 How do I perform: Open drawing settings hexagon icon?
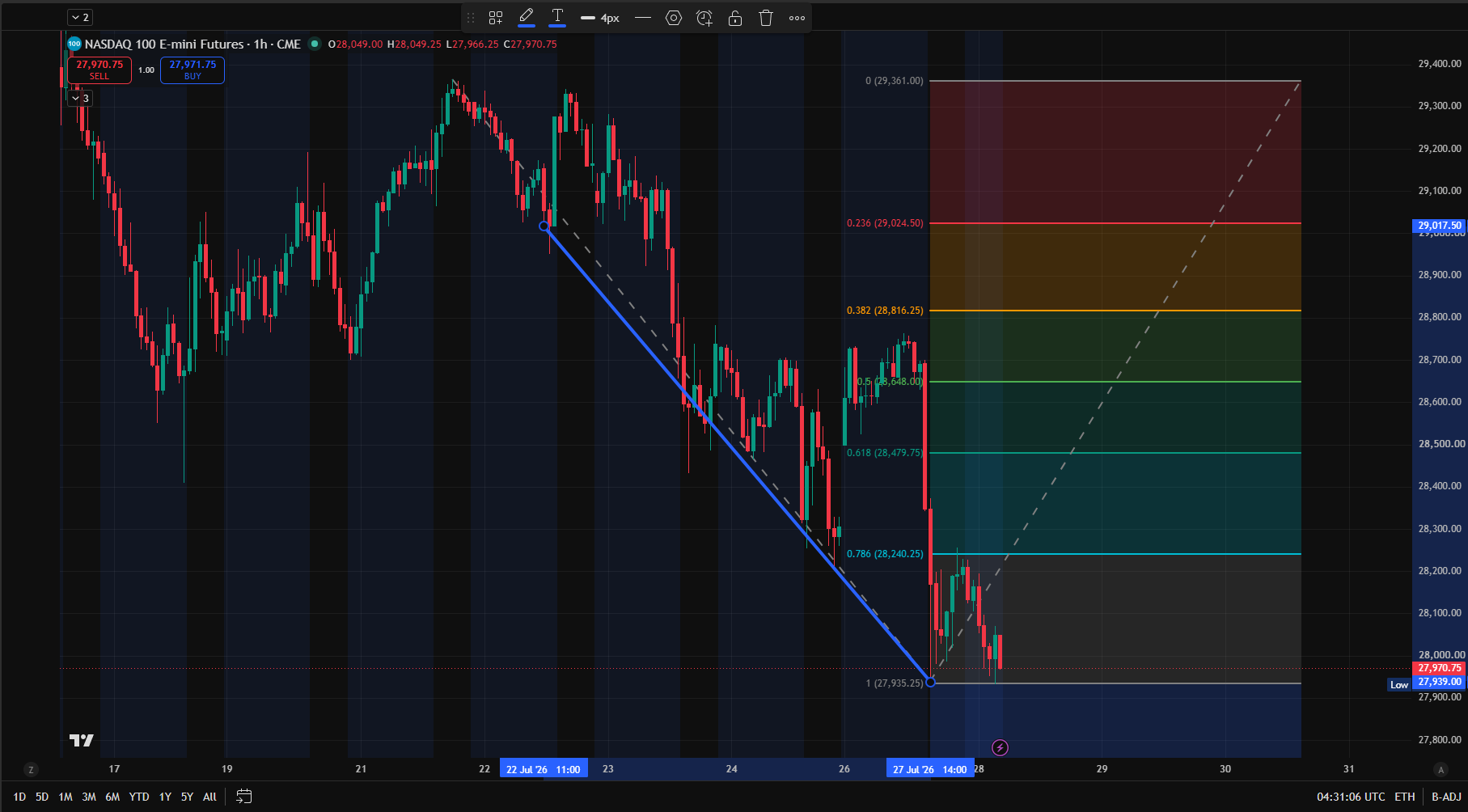coord(674,18)
